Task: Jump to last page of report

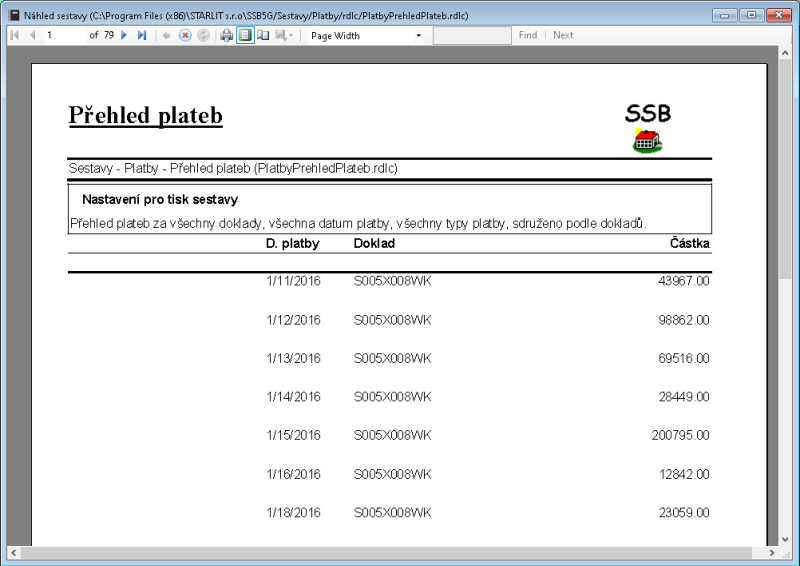Action: coord(142,35)
